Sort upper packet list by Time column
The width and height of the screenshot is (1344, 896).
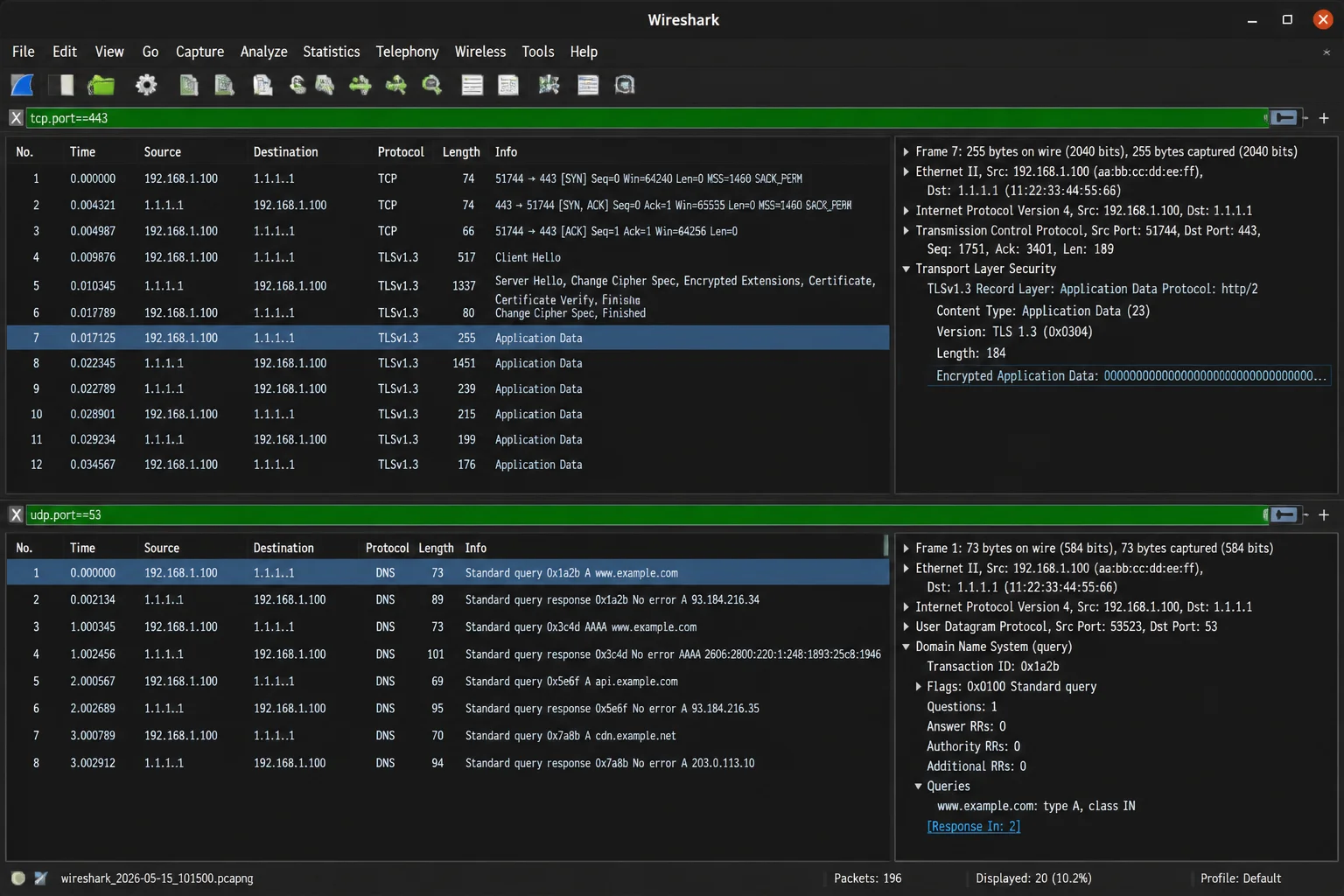(x=82, y=152)
